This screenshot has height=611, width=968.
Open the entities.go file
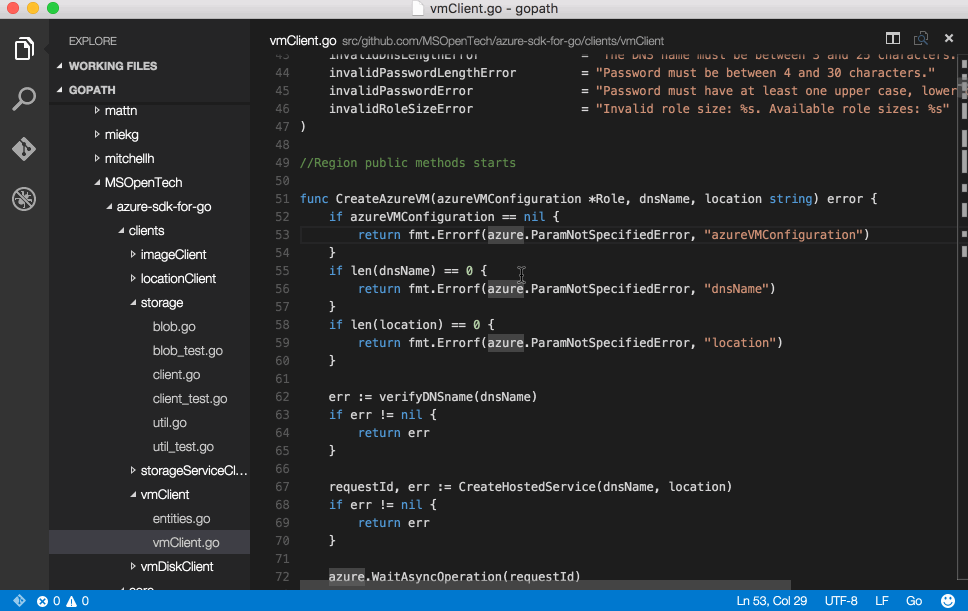point(184,518)
